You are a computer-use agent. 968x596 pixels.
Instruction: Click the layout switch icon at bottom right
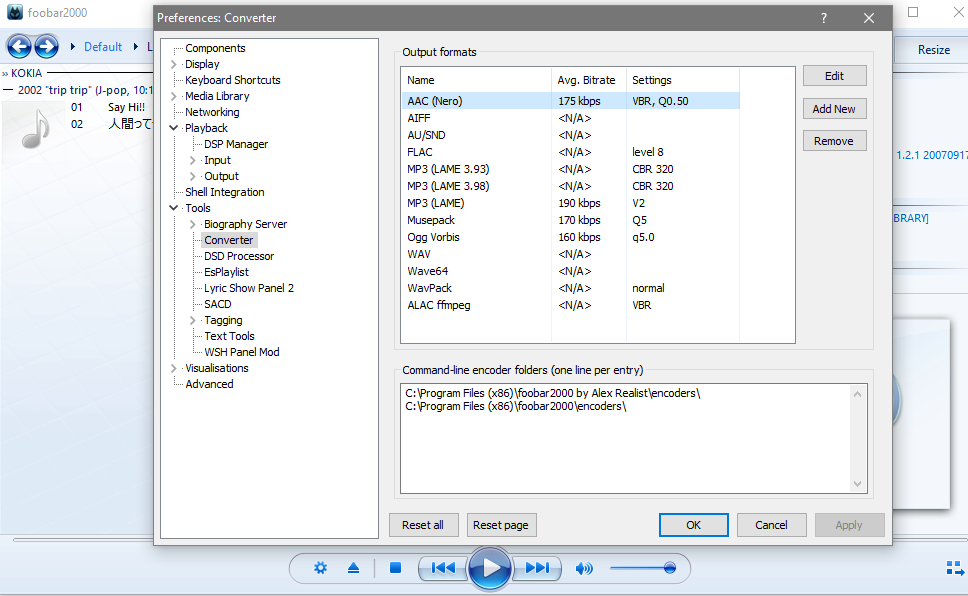[x=954, y=568]
